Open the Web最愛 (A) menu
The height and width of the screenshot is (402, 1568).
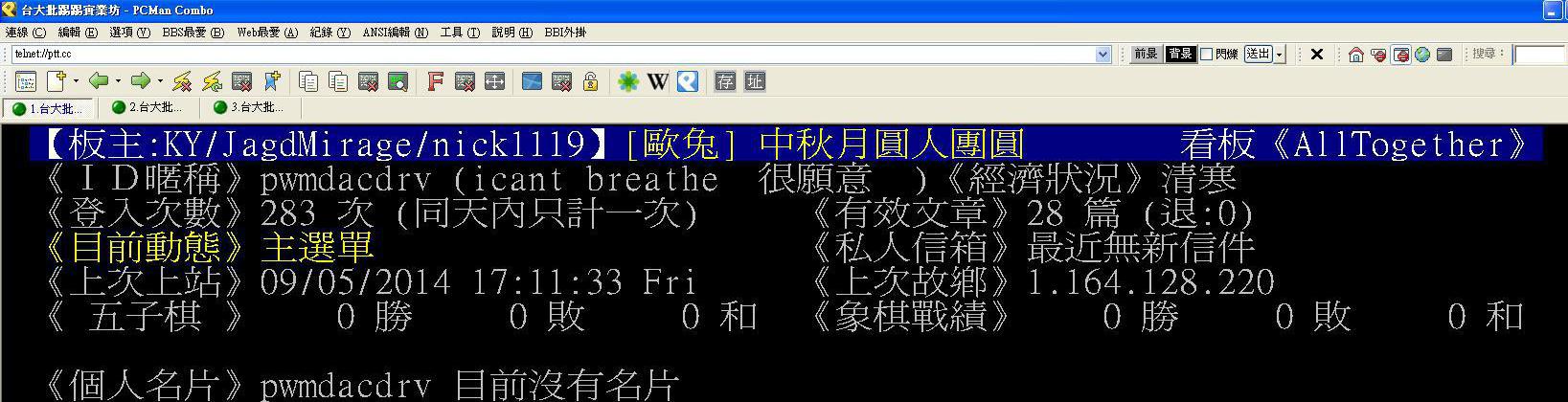coord(267,32)
